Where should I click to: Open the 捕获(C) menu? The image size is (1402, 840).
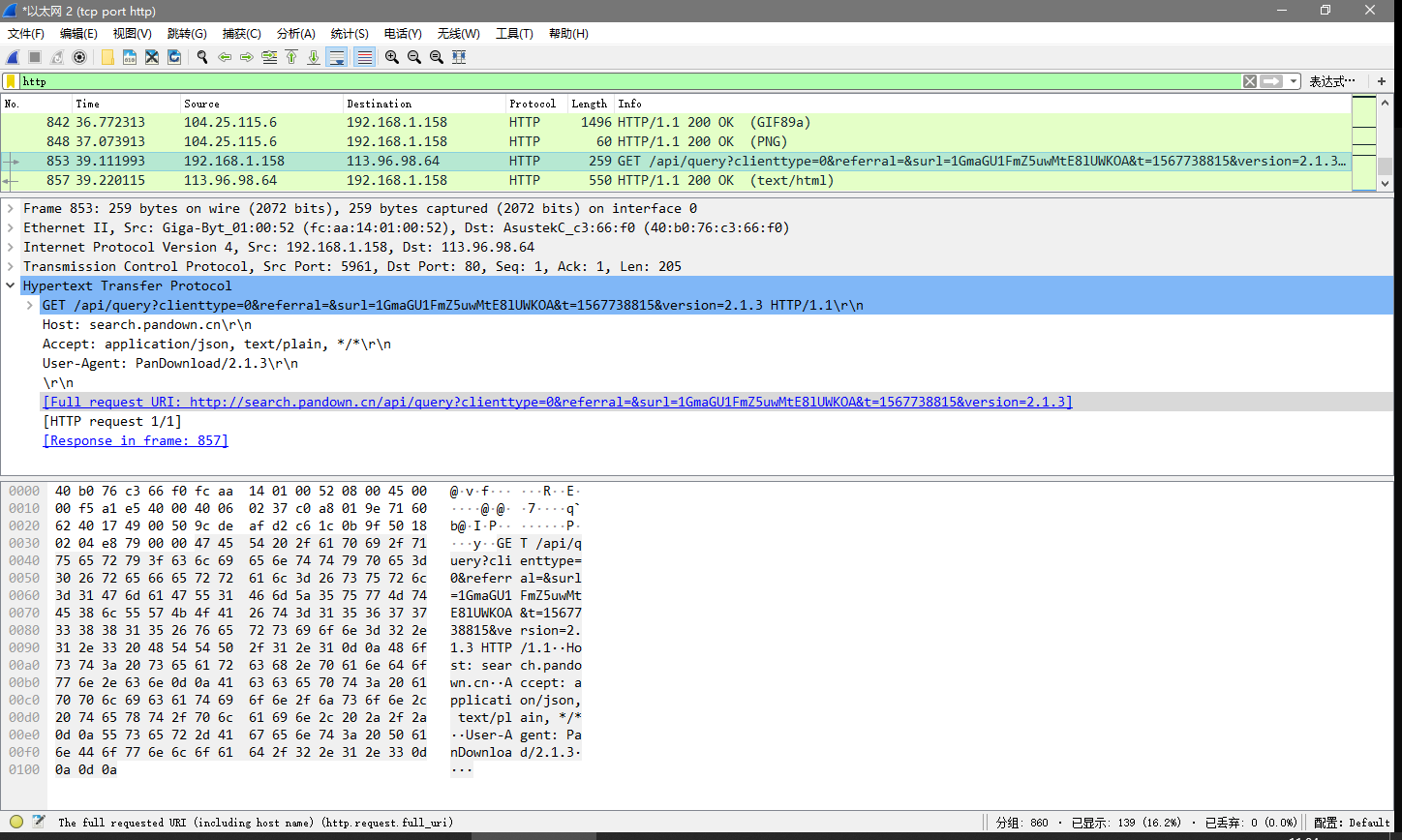(241, 33)
